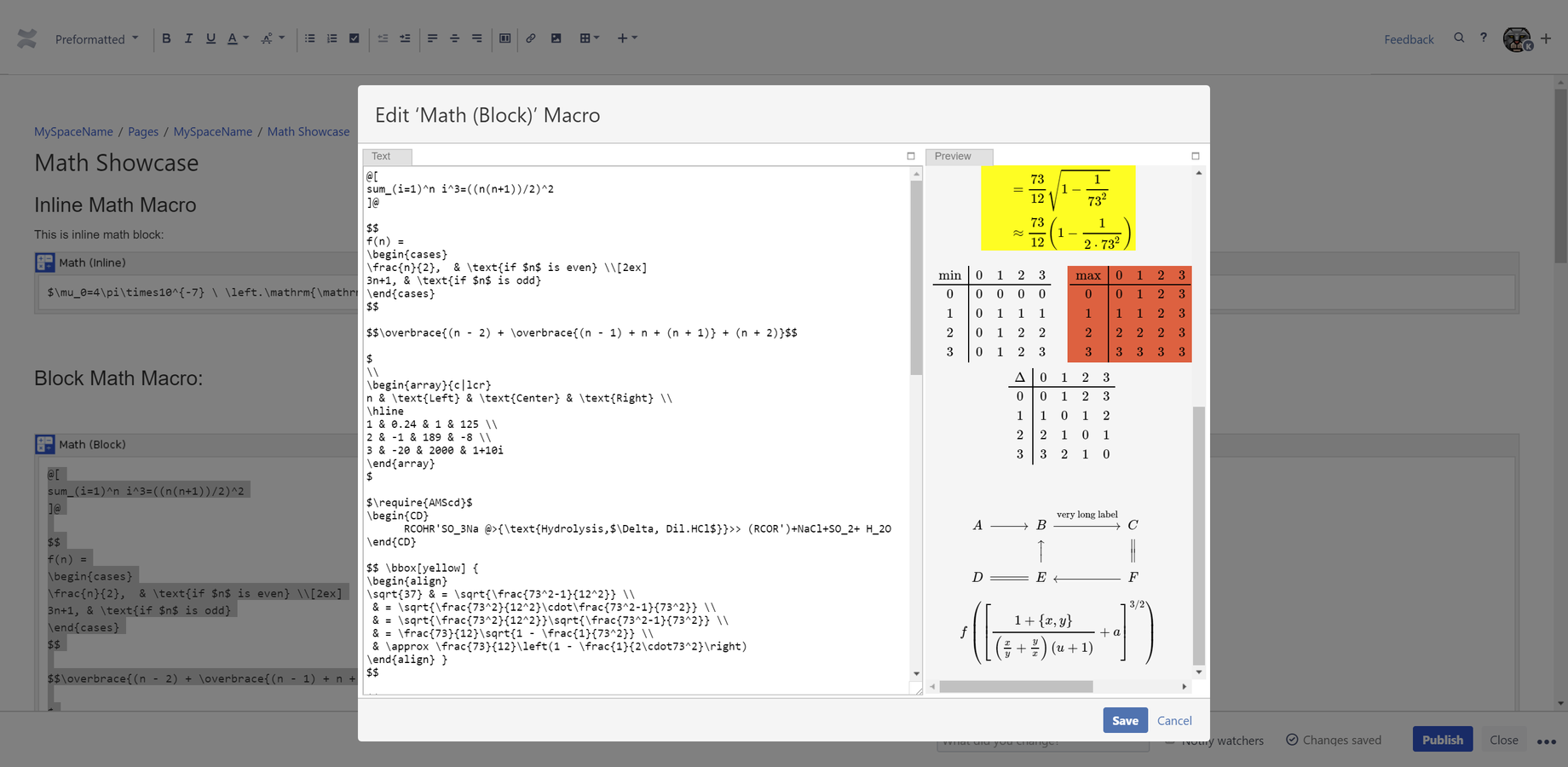Insert files and images icon
Viewport: 1568px width, 767px height.
(x=556, y=38)
